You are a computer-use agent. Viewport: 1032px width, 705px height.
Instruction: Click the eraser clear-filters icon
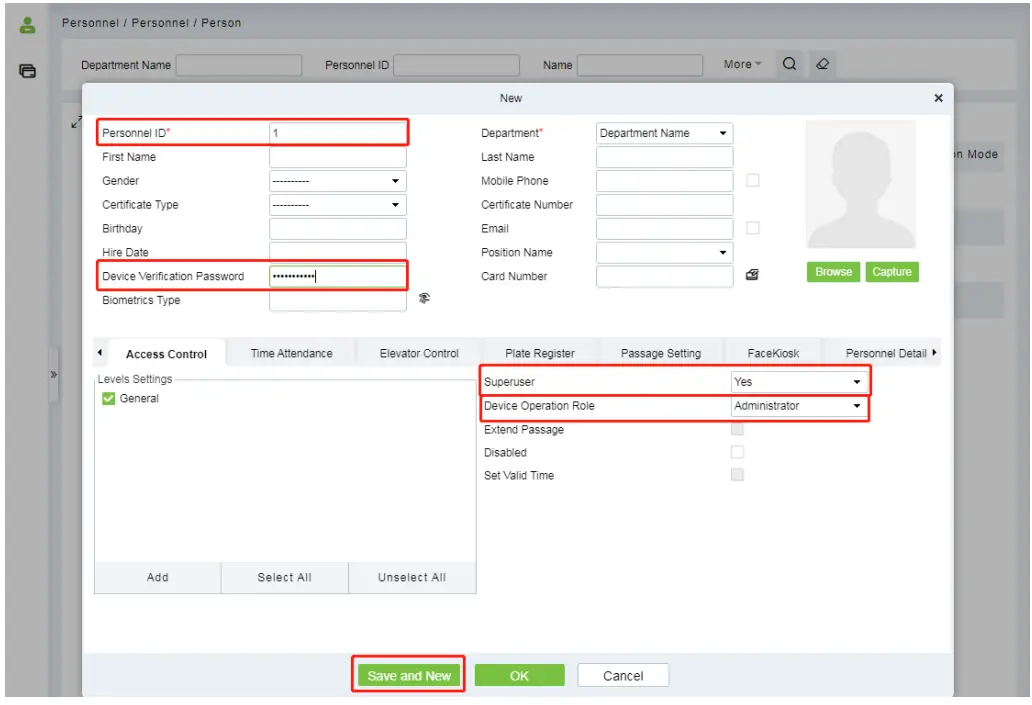click(822, 64)
